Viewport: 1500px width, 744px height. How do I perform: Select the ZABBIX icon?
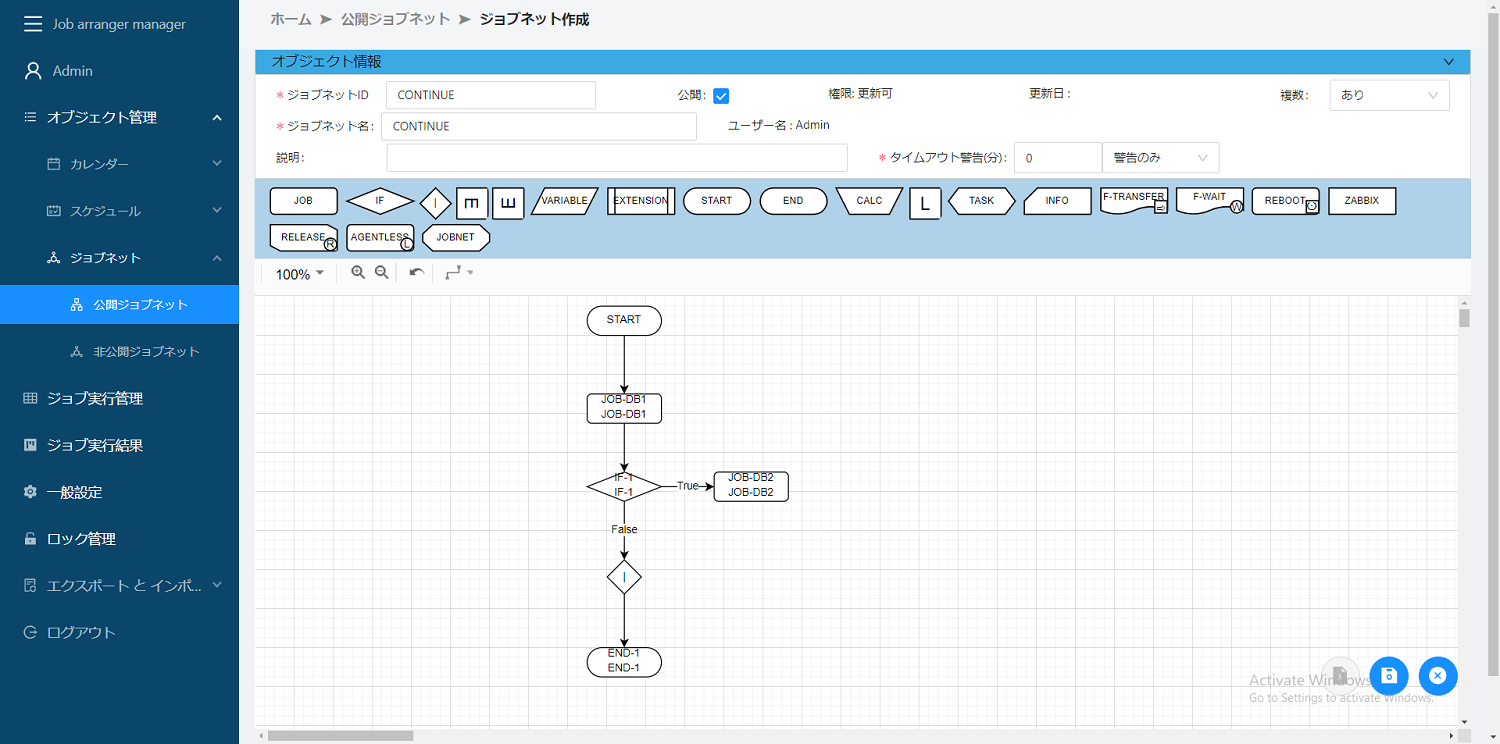click(x=1361, y=201)
